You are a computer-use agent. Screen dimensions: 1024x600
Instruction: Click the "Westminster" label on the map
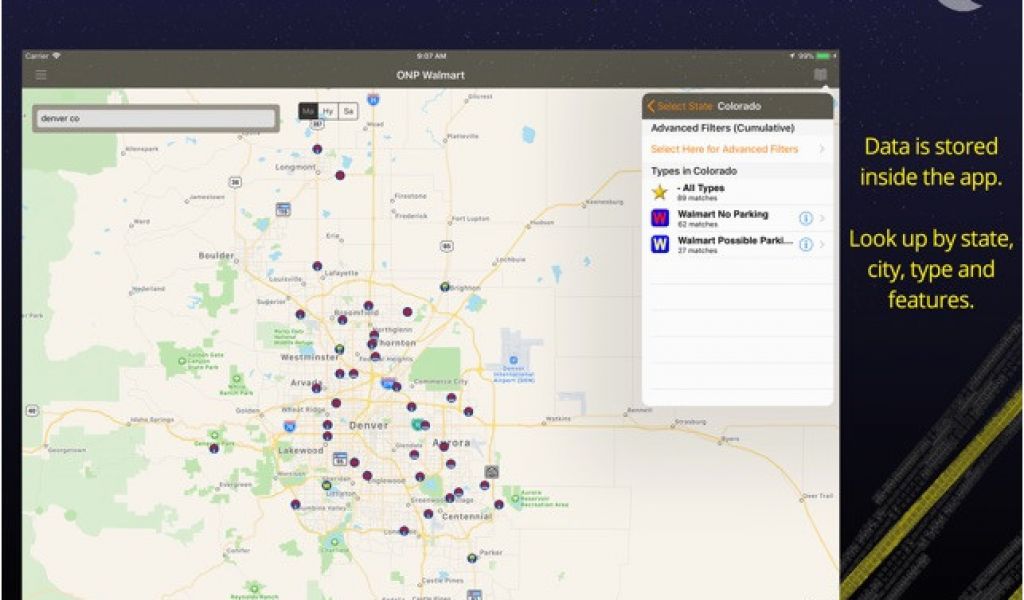pyautogui.click(x=310, y=357)
